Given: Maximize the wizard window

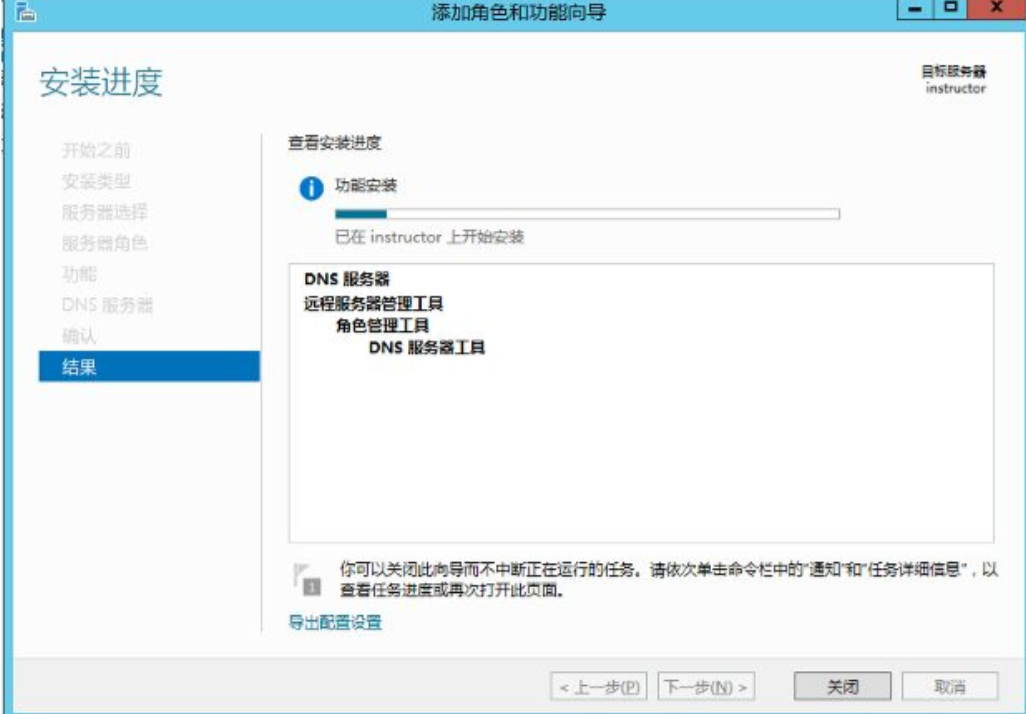Looking at the screenshot, I should click(x=951, y=10).
